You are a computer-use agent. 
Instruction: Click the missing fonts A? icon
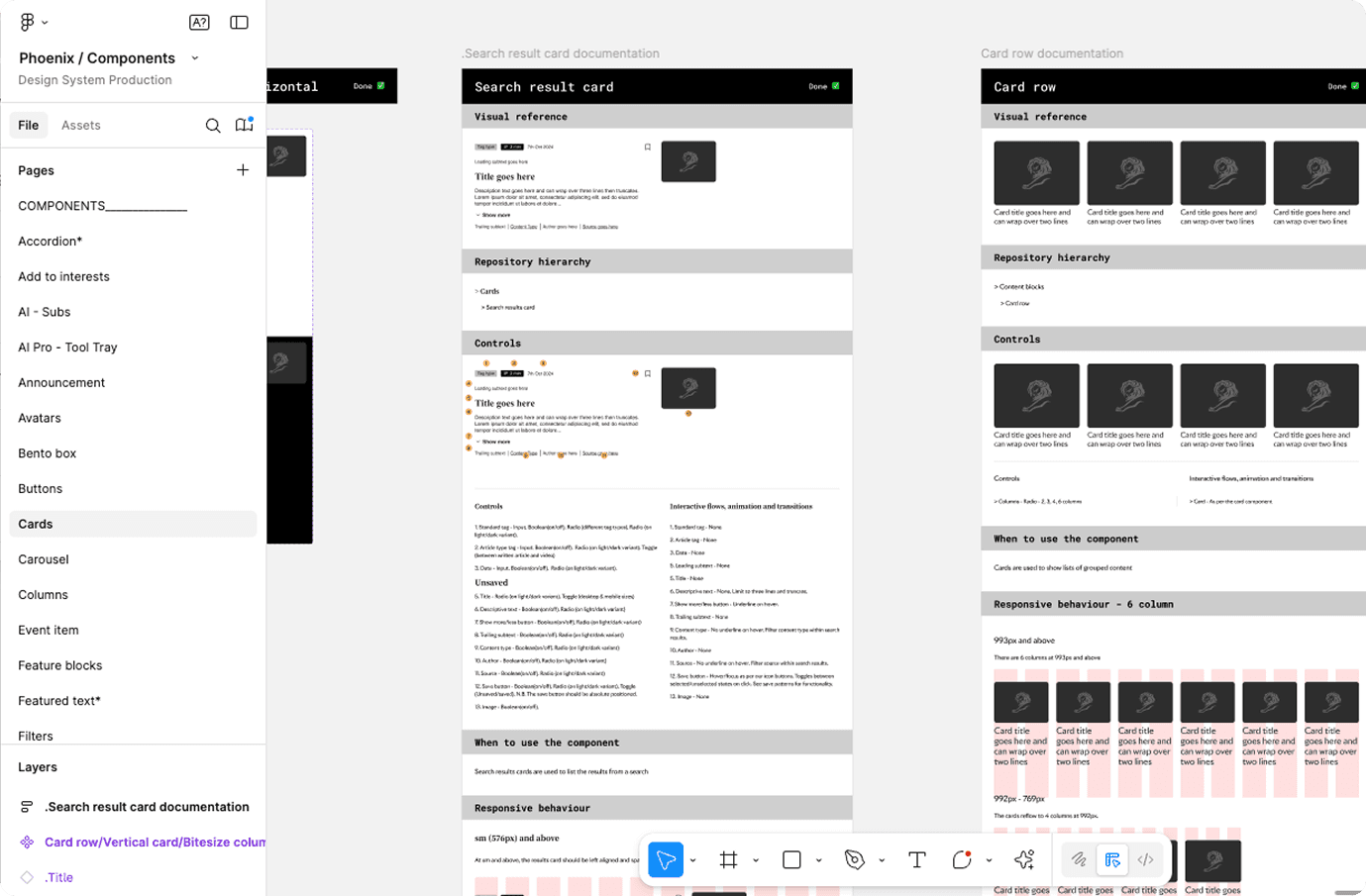click(x=199, y=22)
